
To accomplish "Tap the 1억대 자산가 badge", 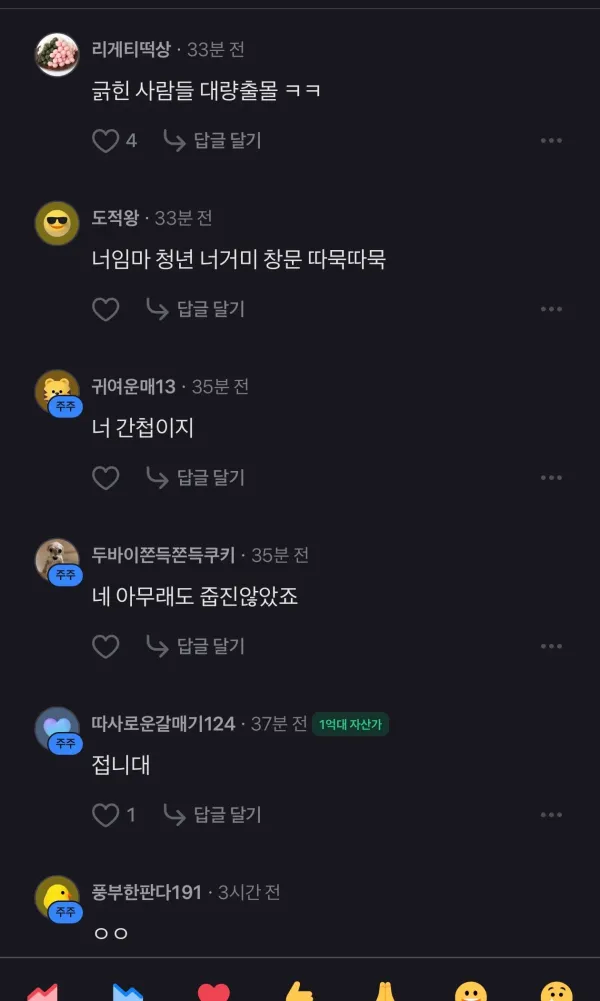I will click(x=350, y=724).
